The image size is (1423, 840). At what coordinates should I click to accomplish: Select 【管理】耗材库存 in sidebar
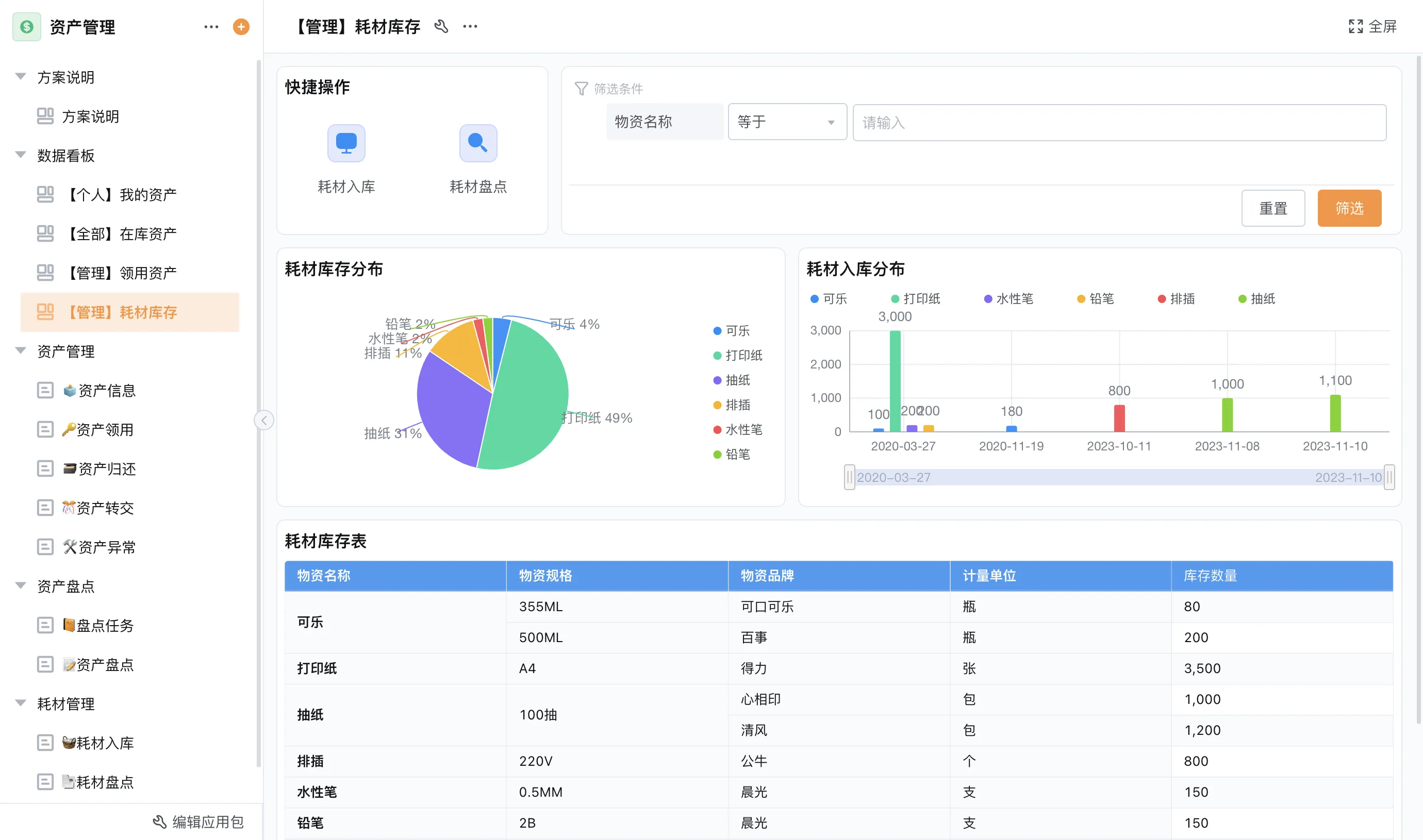point(130,312)
